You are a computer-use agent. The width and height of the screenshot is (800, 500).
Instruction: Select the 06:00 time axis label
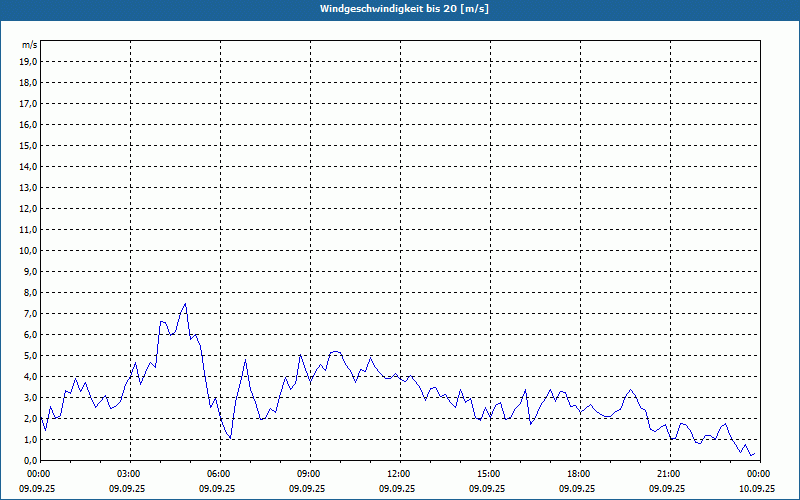coord(218,473)
